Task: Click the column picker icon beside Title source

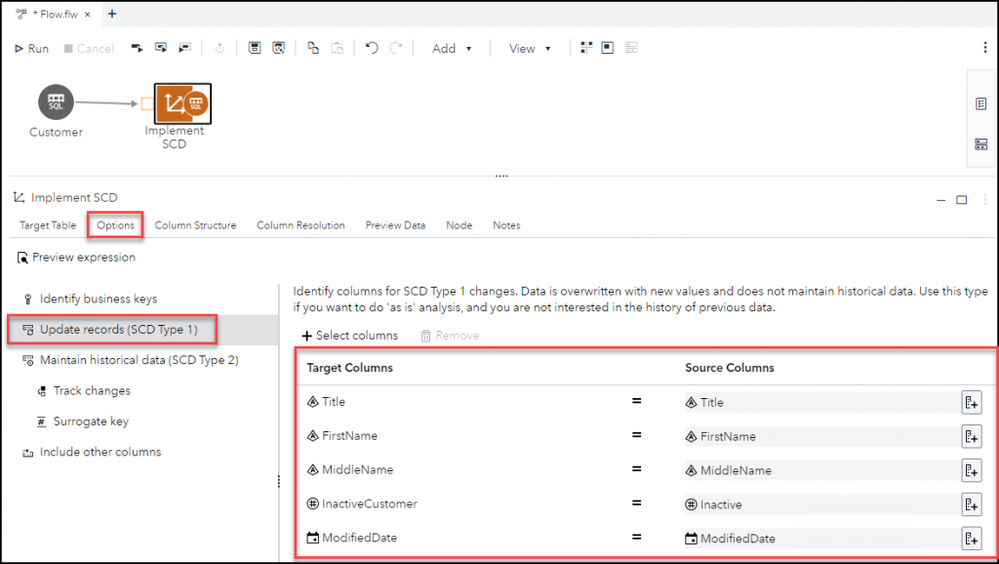Action: 970,402
